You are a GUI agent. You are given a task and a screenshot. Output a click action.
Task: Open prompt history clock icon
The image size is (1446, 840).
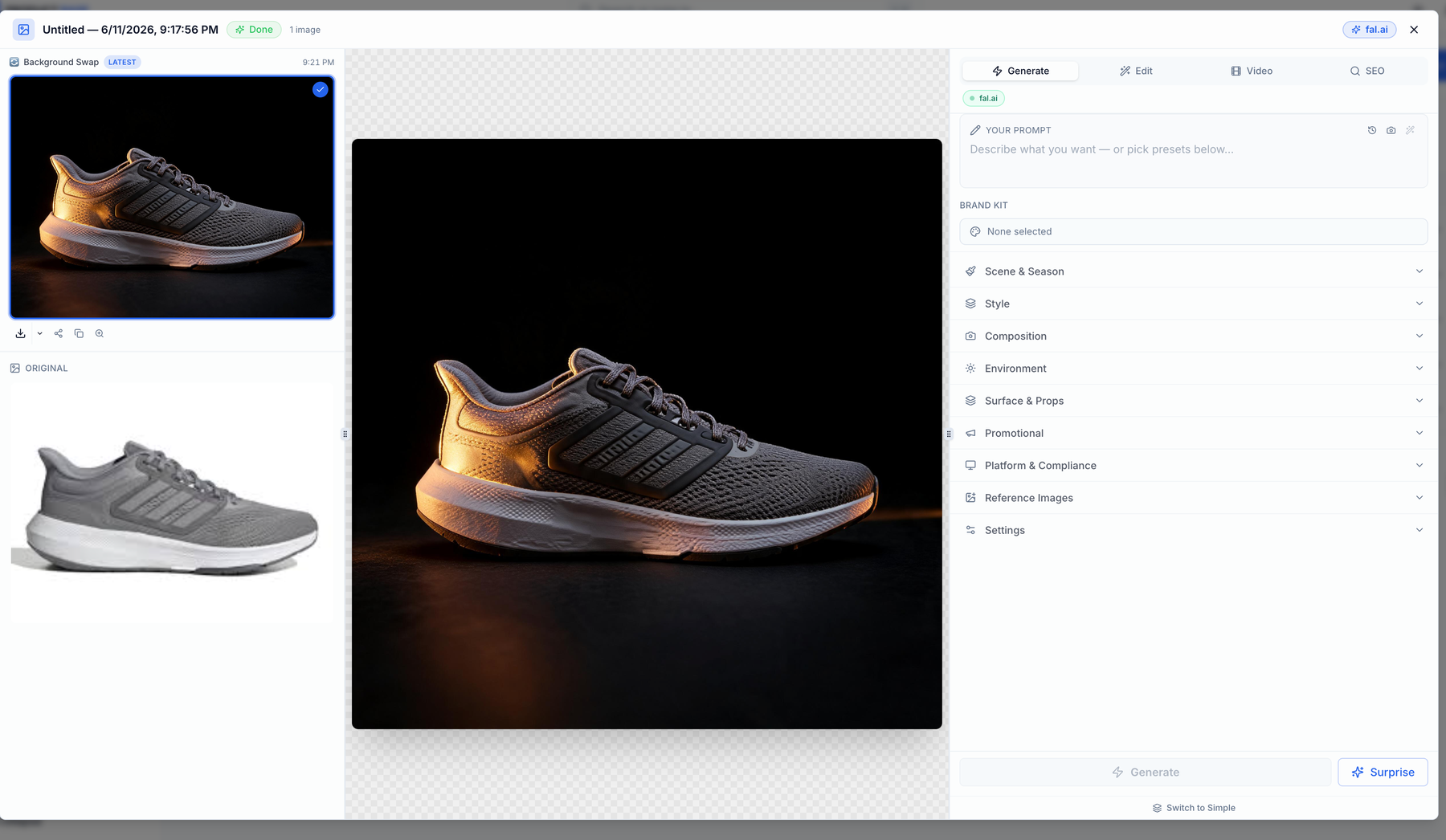click(x=1372, y=130)
